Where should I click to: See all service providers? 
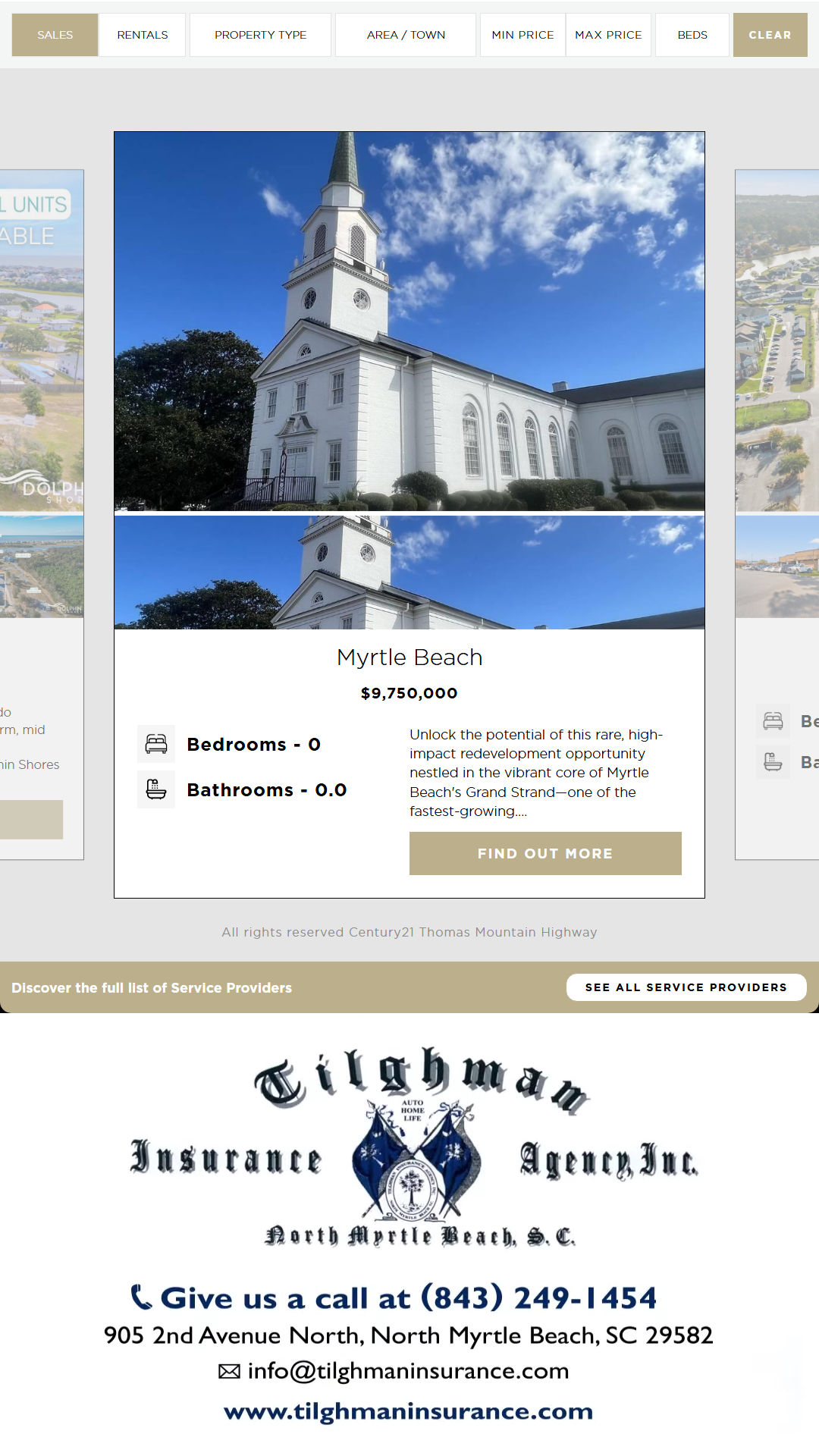click(686, 987)
